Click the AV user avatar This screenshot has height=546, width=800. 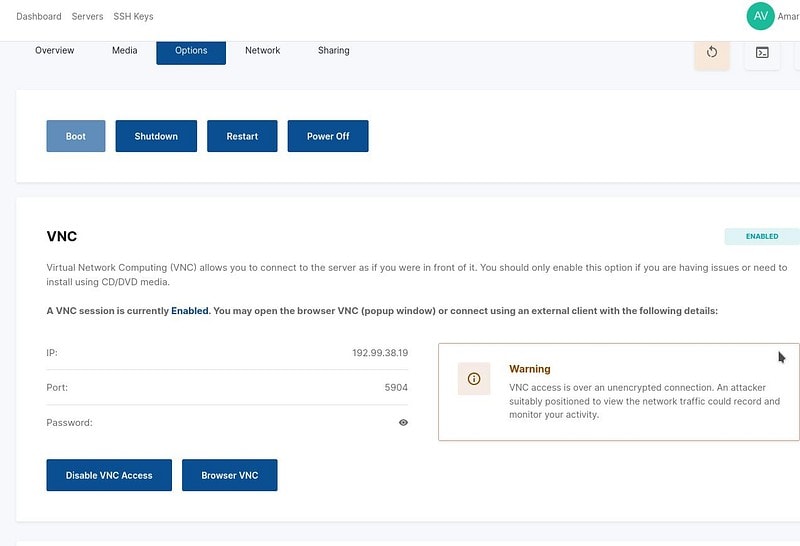pyautogui.click(x=760, y=16)
